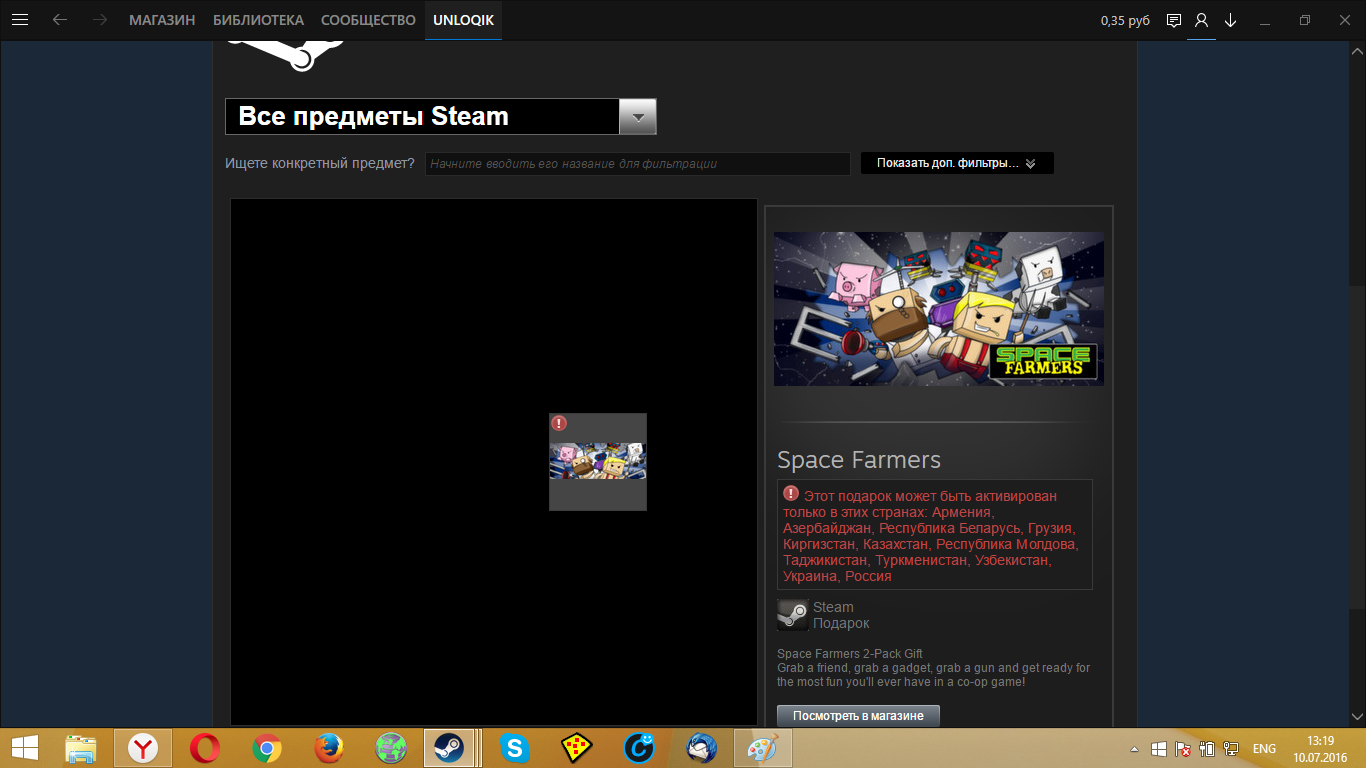Expand Показать доп. фильтры button

(957, 163)
